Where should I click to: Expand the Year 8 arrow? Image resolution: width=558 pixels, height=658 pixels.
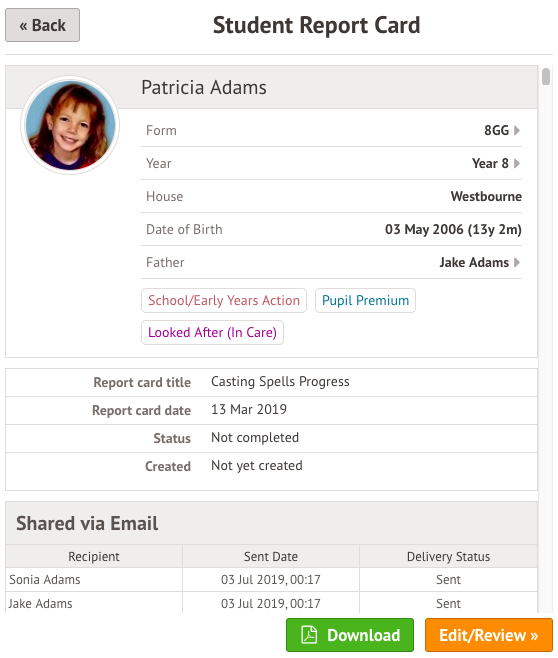coord(517,163)
